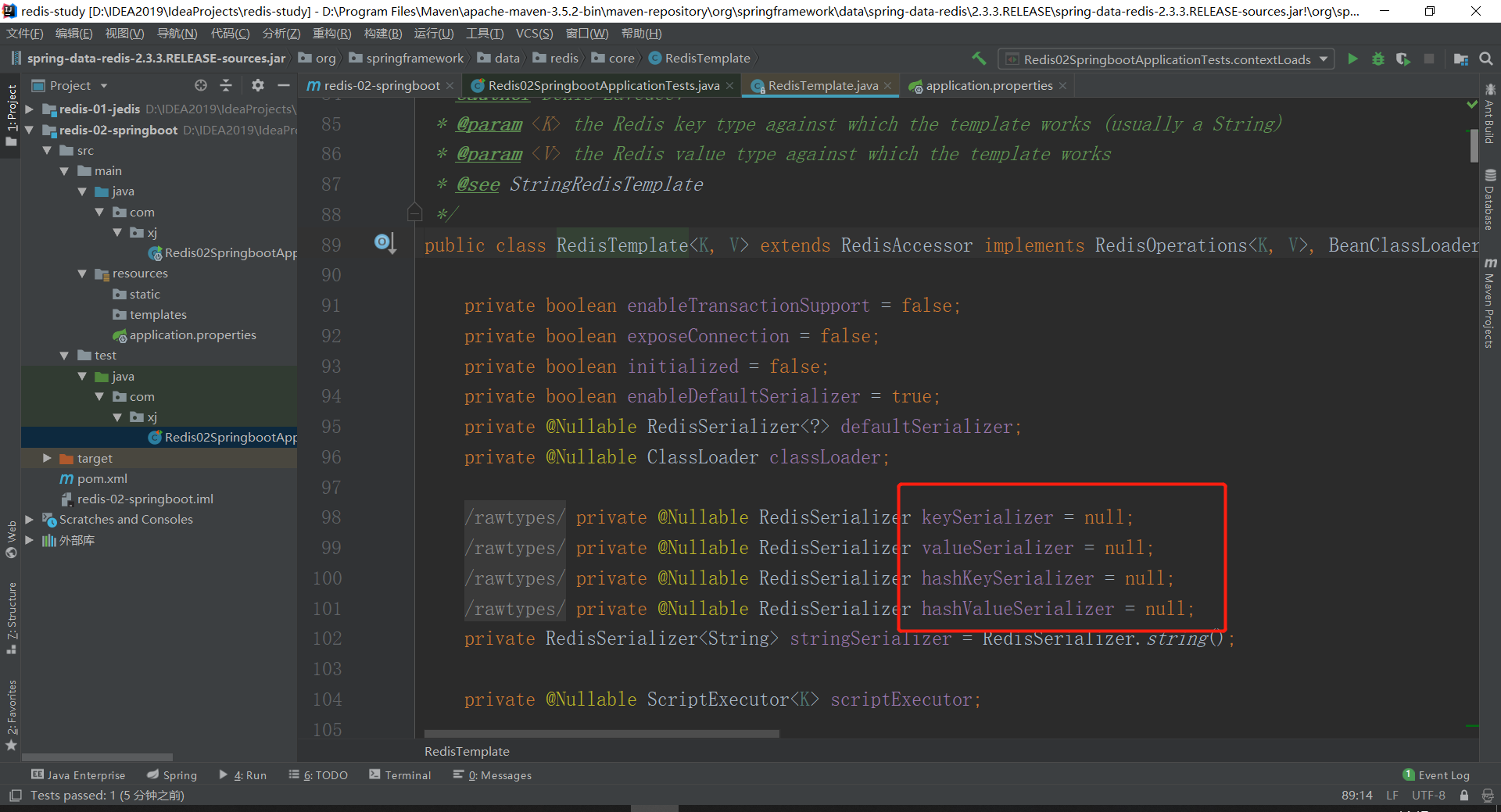1501x812 pixels.
Task: Switch to the application.properties tab
Action: pyautogui.click(x=988, y=86)
